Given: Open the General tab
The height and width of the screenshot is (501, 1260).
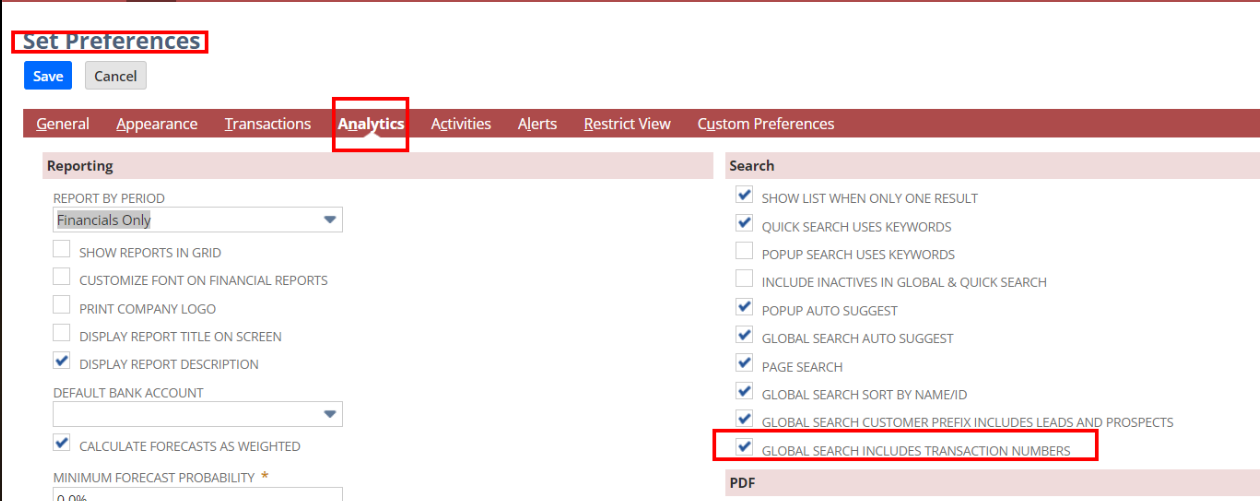Looking at the screenshot, I should tap(63, 124).
